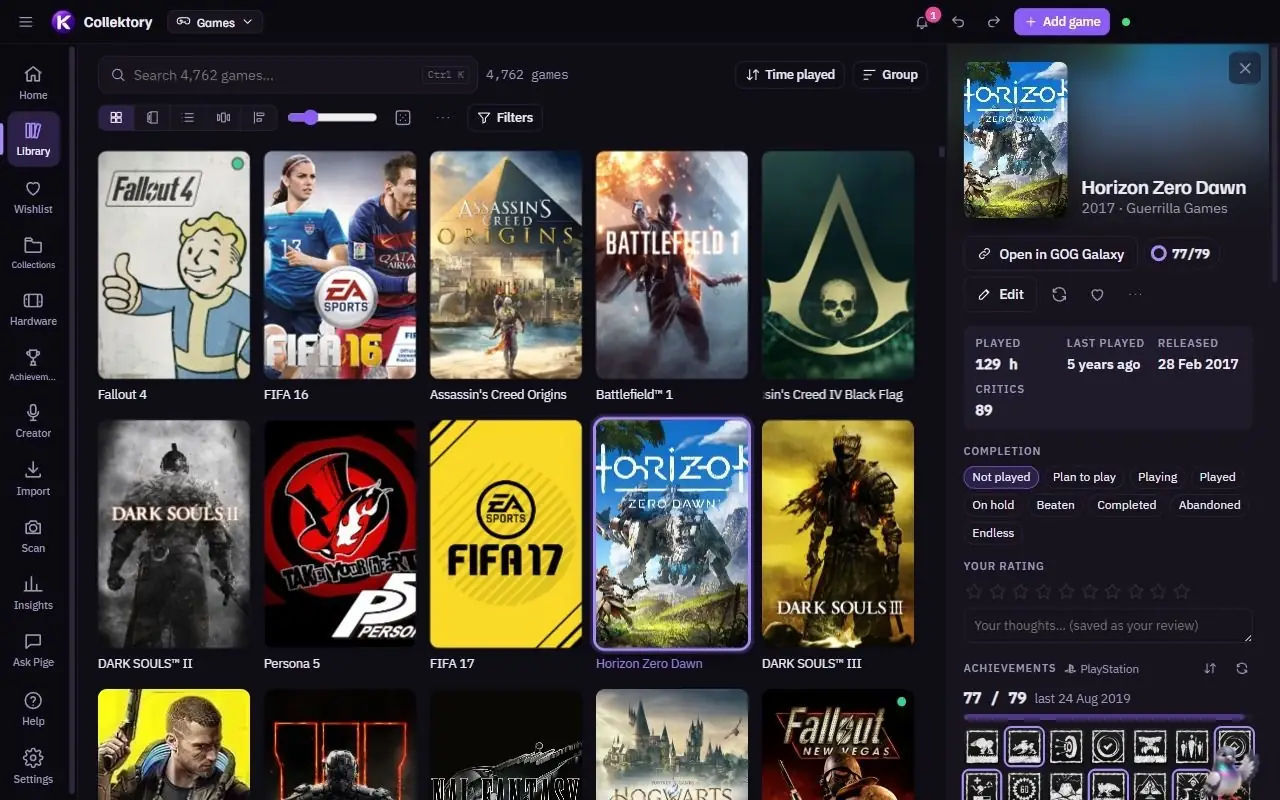Open the Time played sort dropdown
The height and width of the screenshot is (800, 1280).
click(x=790, y=75)
